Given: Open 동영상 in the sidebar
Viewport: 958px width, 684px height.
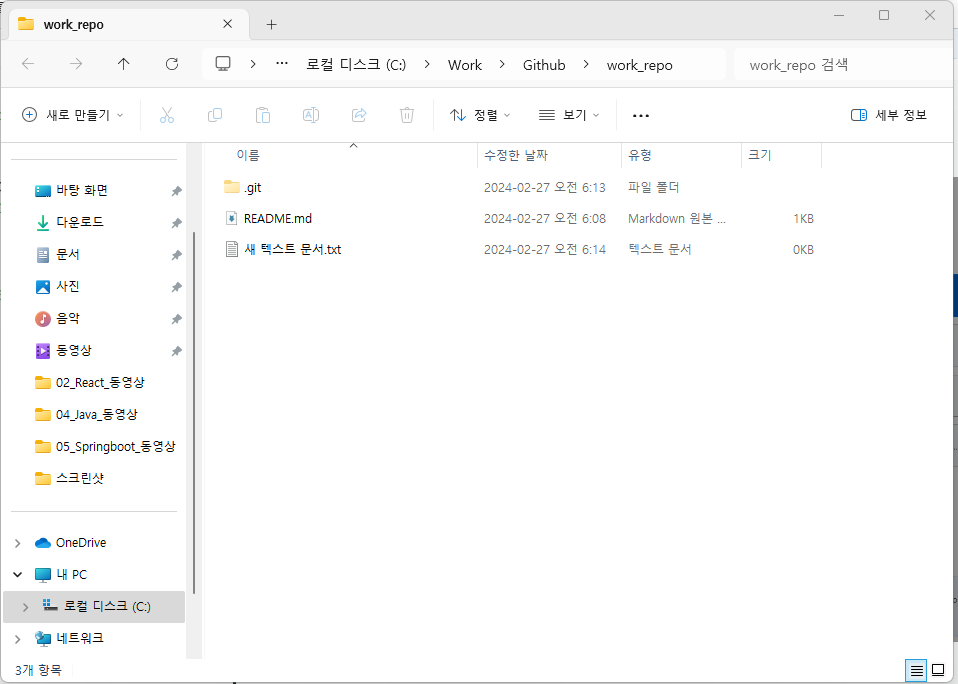Looking at the screenshot, I should pyautogui.click(x=73, y=351).
